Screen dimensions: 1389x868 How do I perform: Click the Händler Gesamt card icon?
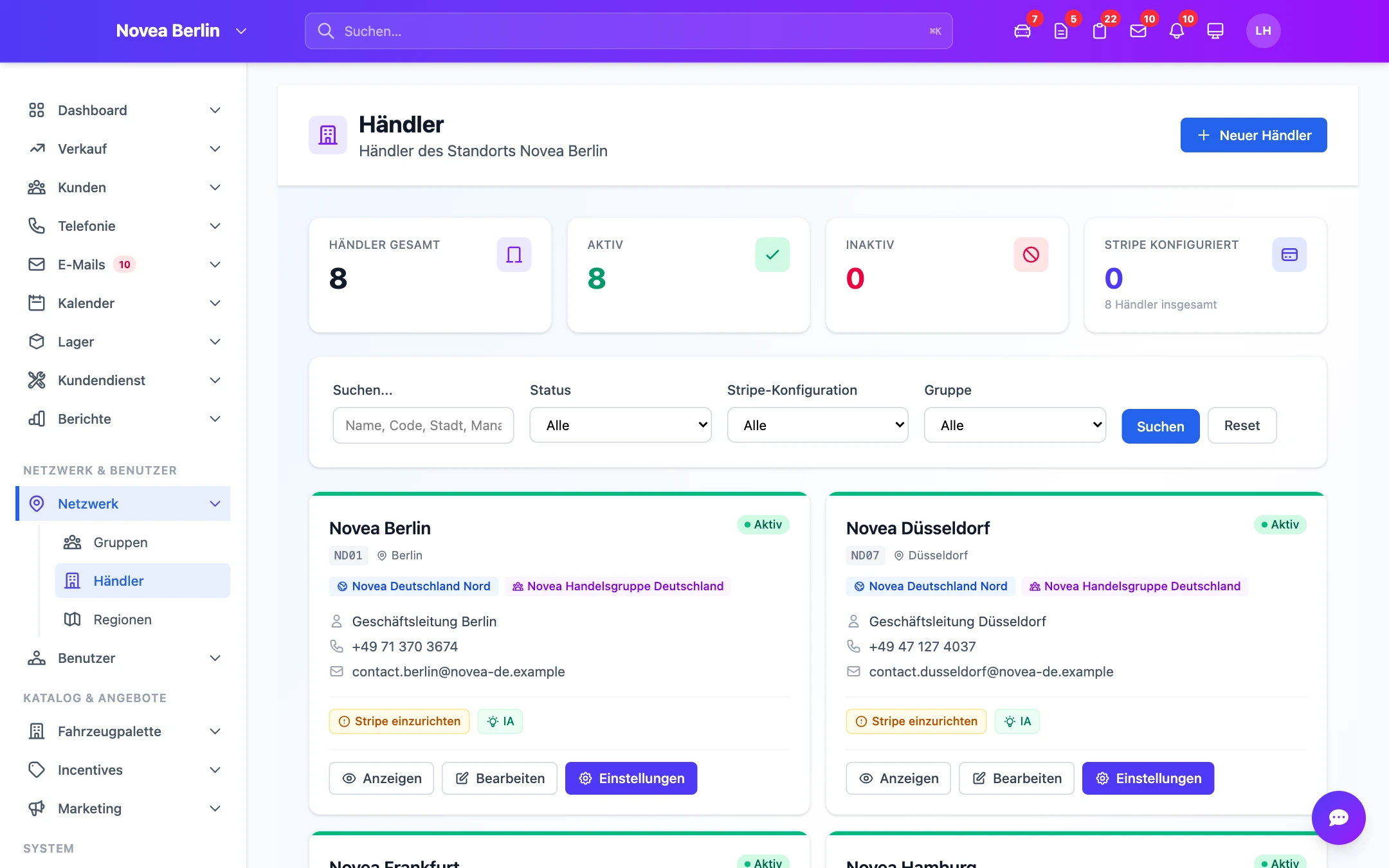coord(514,255)
